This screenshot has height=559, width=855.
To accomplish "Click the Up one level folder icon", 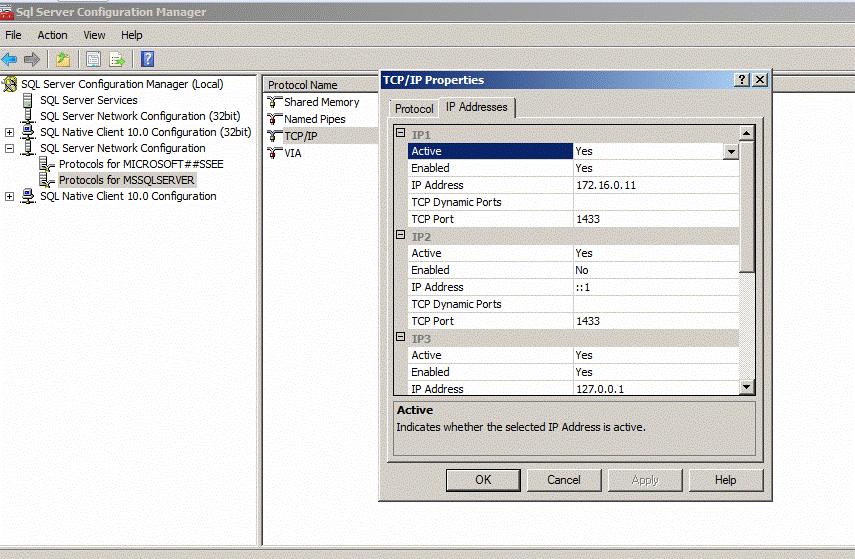I will pyautogui.click(x=63, y=59).
